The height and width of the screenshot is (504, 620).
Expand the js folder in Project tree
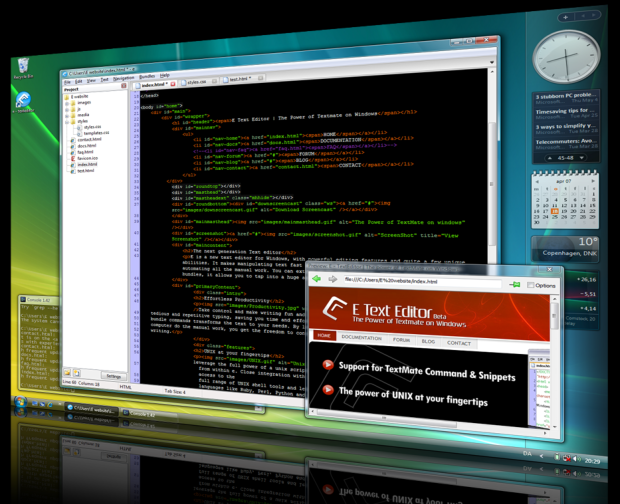click(x=67, y=109)
